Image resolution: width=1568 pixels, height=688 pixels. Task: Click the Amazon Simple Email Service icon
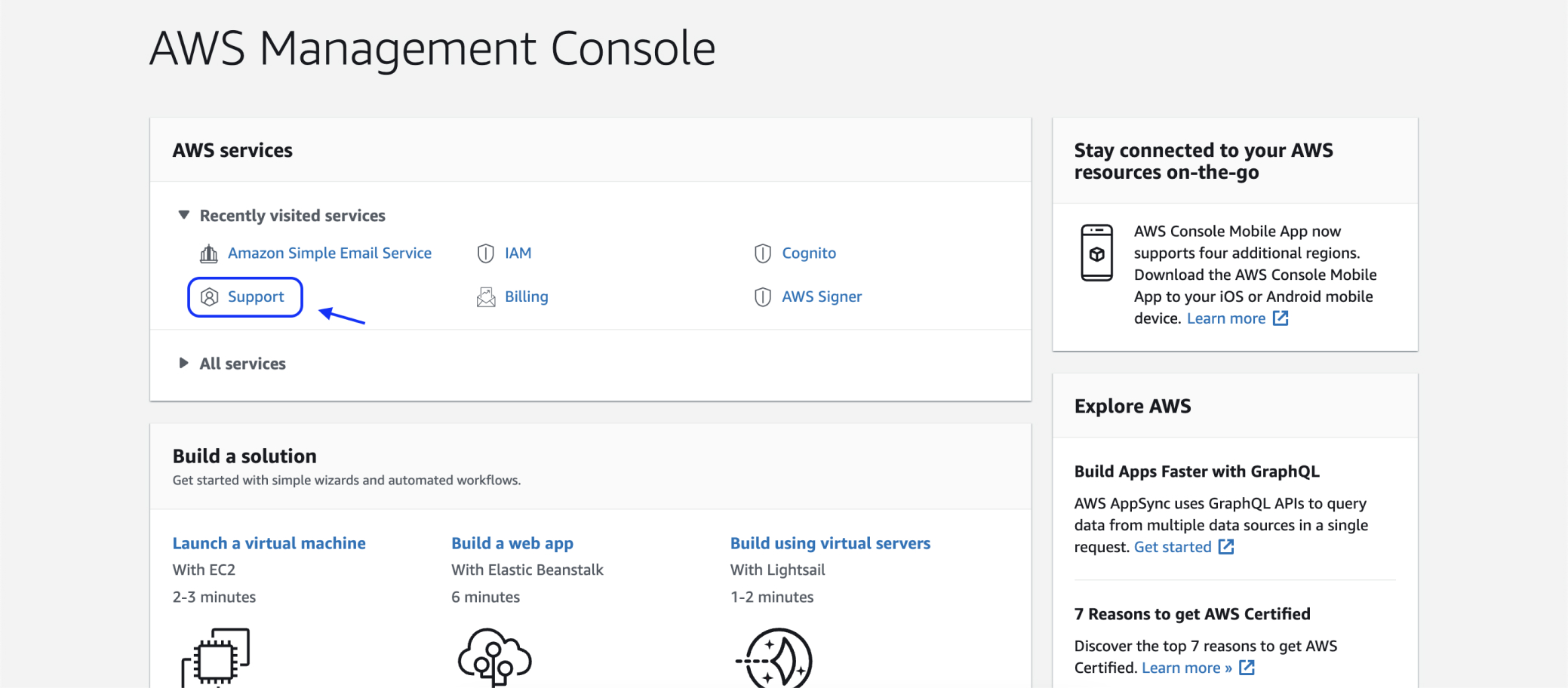[209, 253]
